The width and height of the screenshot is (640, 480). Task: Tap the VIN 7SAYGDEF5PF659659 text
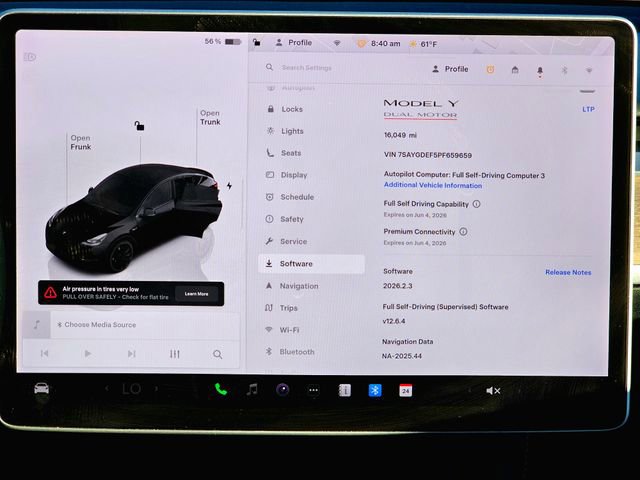click(428, 155)
